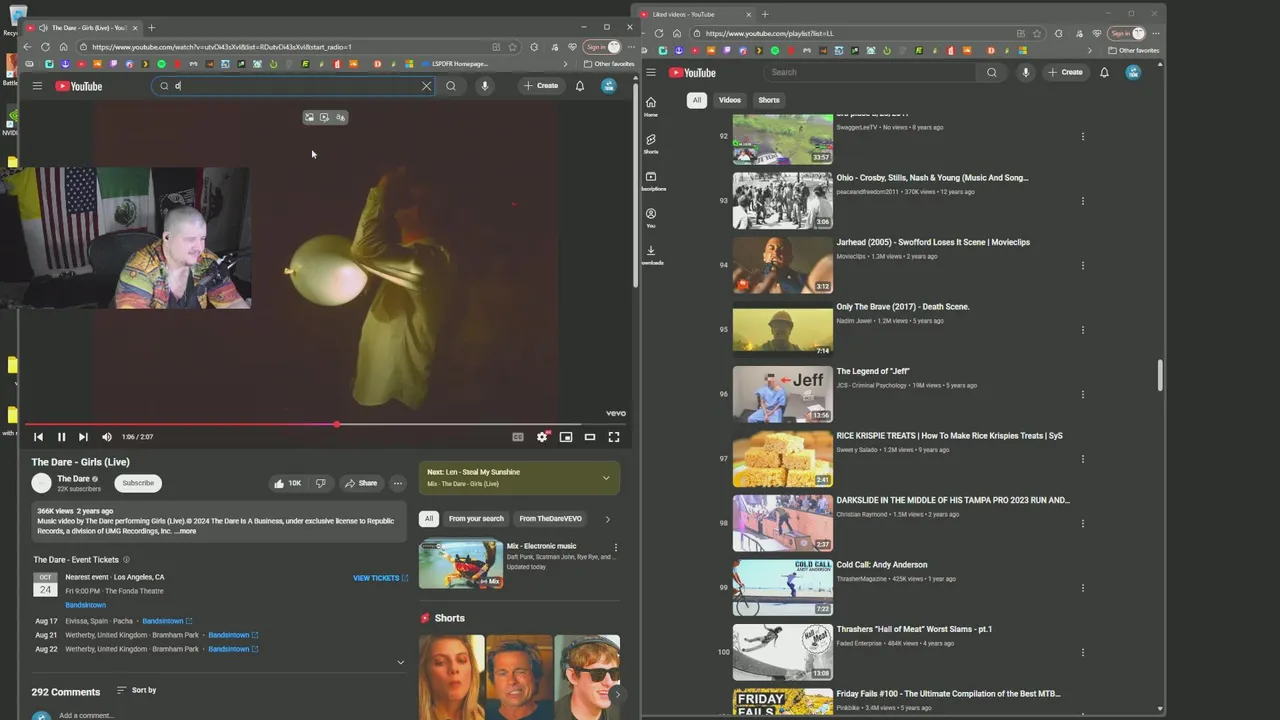The image size is (1280, 720).
Task: Open options for The Legend of "Jeff" video
Action: pyautogui.click(x=1082, y=394)
